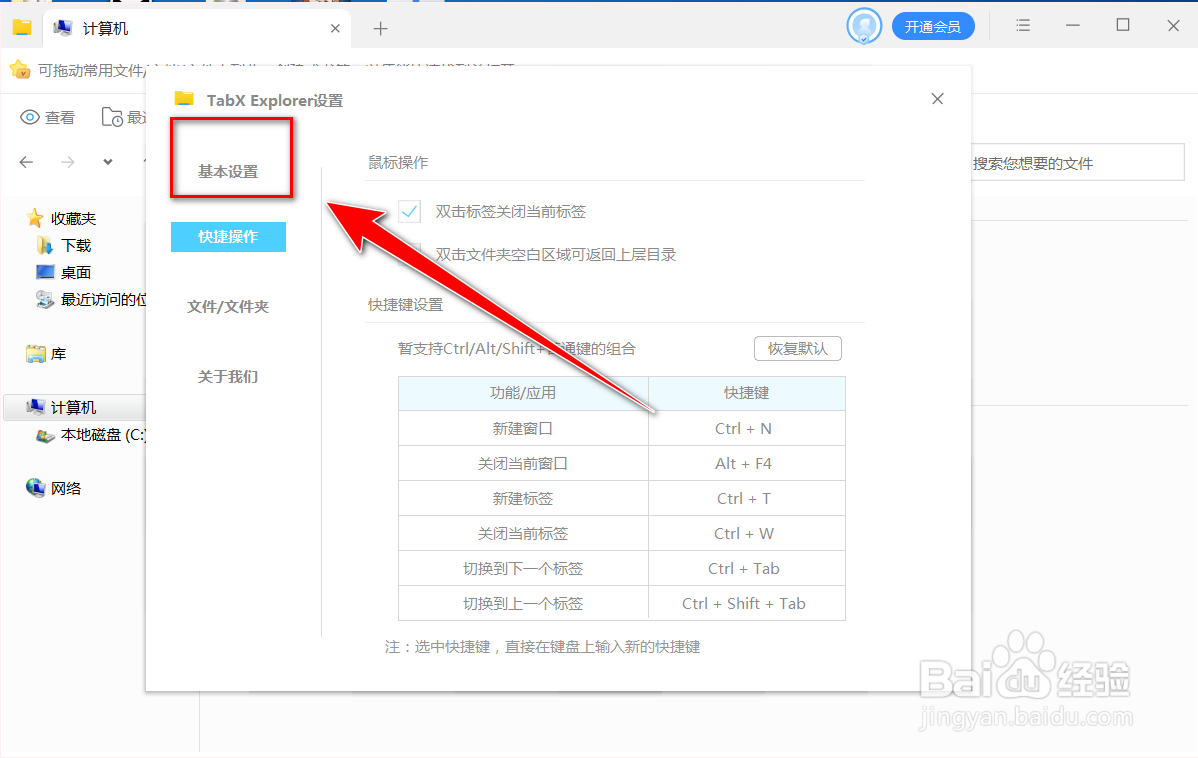The width and height of the screenshot is (1198, 758).
Task: Click 关闭当前窗口 function cell
Action: click(x=523, y=464)
